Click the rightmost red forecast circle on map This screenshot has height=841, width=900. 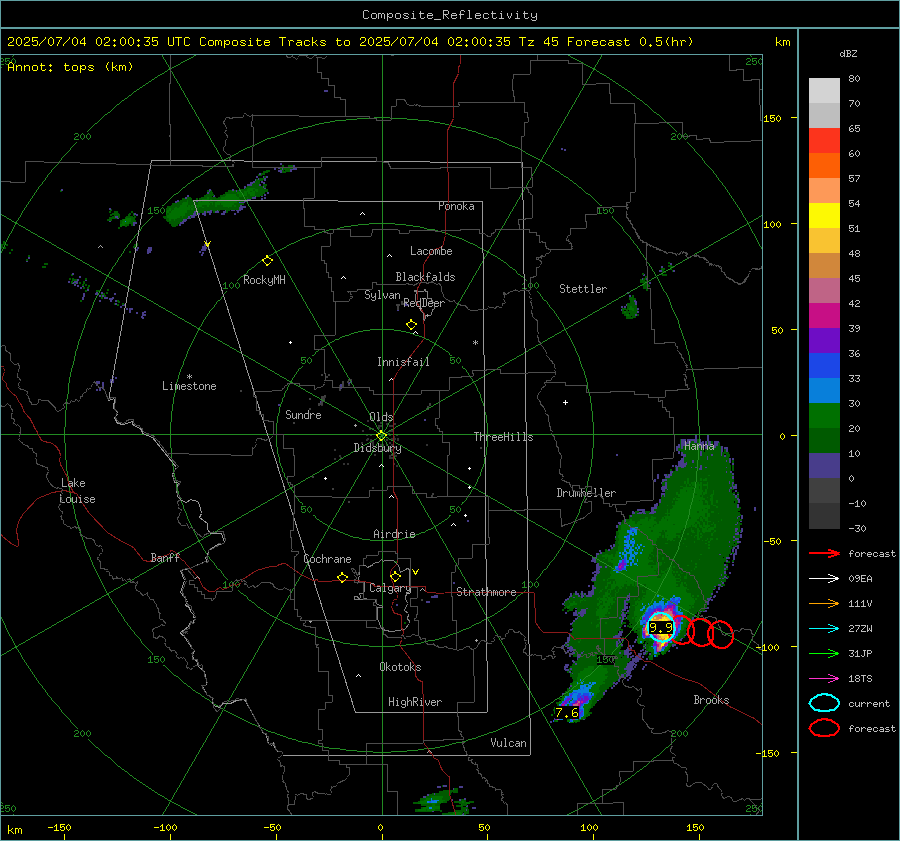pyautogui.click(x=720, y=634)
